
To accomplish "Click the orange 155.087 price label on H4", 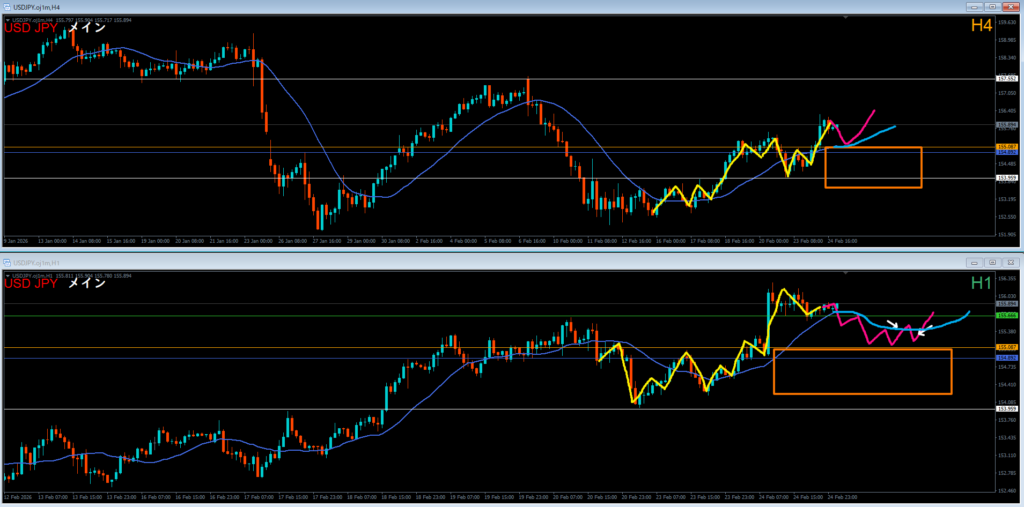I will point(1006,146).
